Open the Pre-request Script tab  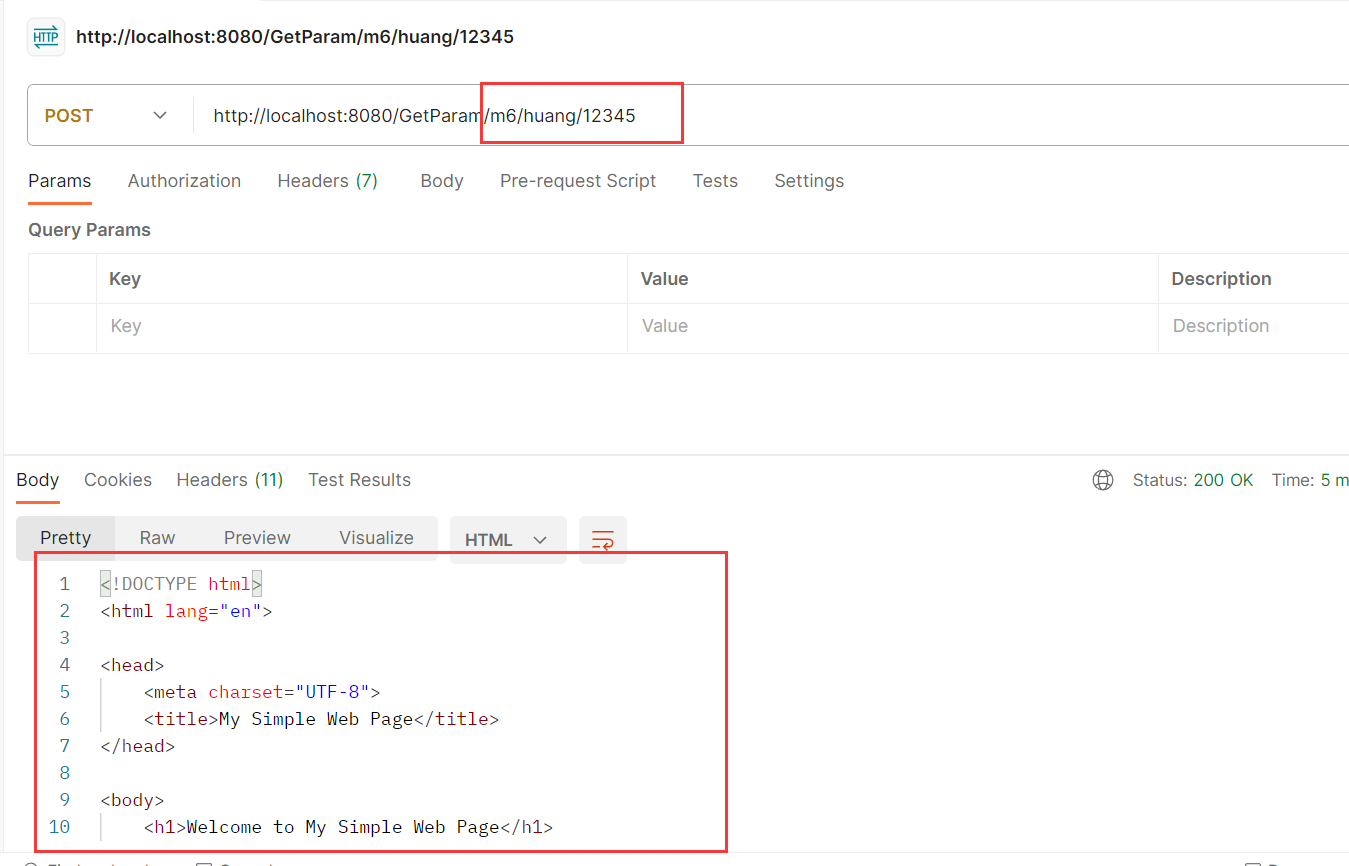tap(578, 181)
